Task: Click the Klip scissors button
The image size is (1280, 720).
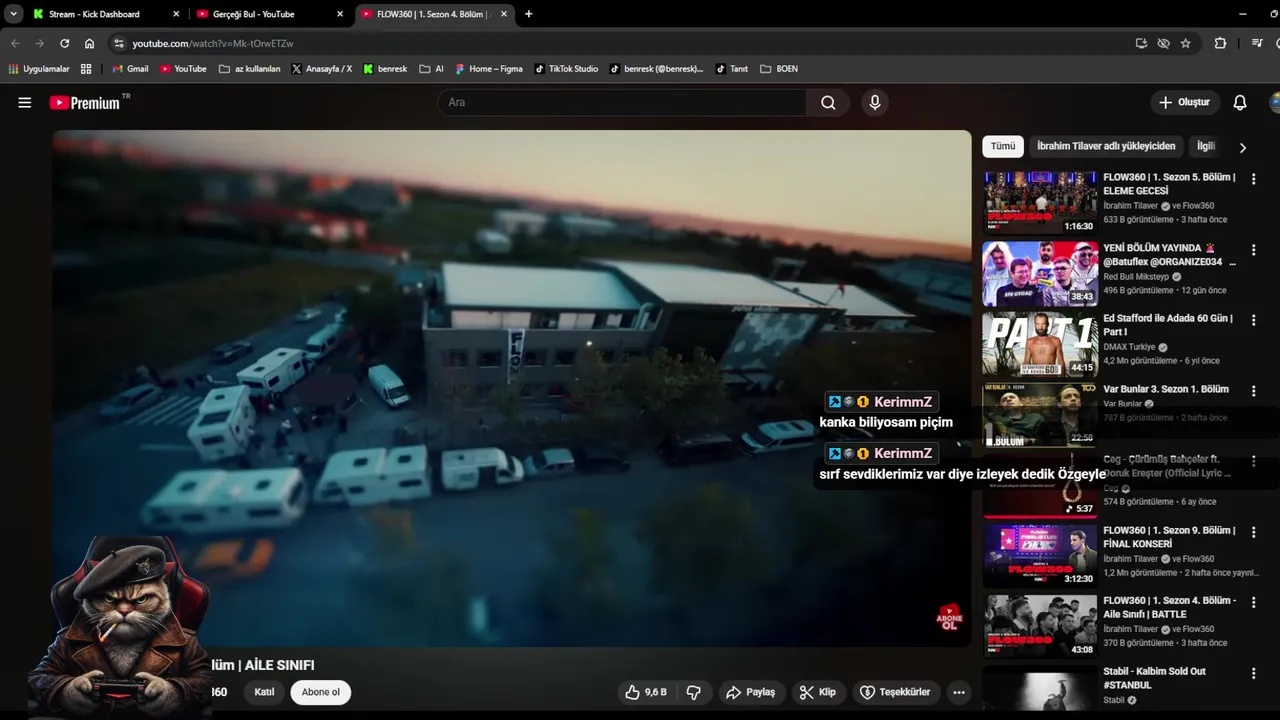Action: 817,692
